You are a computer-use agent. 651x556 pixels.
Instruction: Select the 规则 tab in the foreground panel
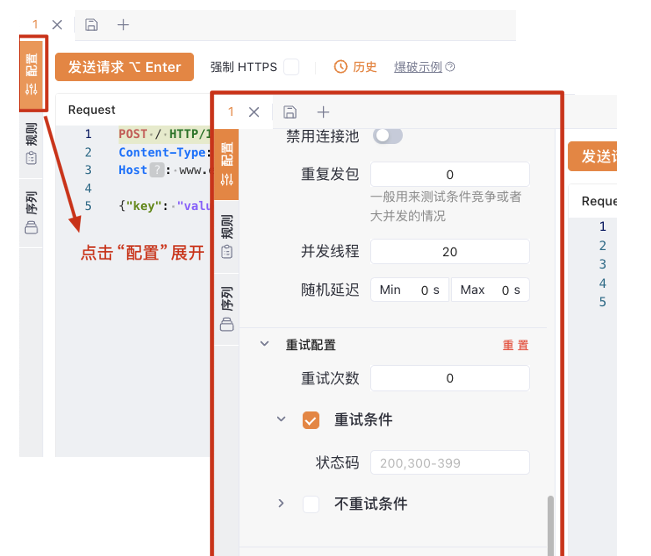tap(227, 236)
